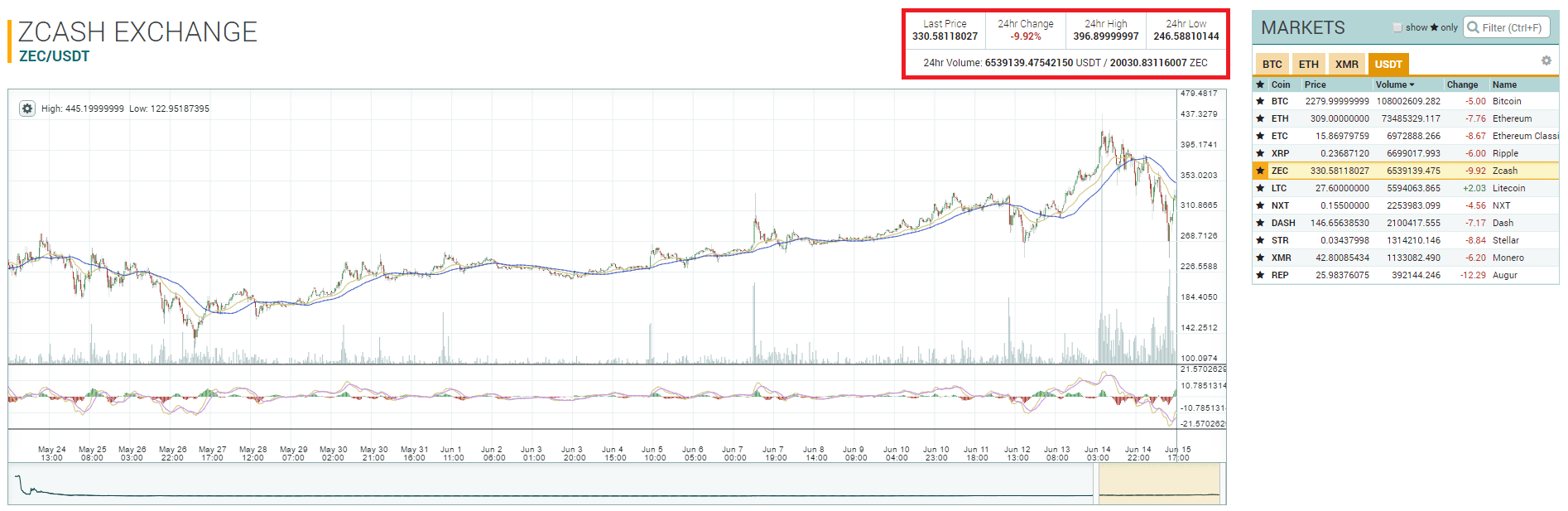Open the Bitcoin market by its name
Image resolution: width=1568 pixels, height=511 pixels.
pyautogui.click(x=1507, y=101)
